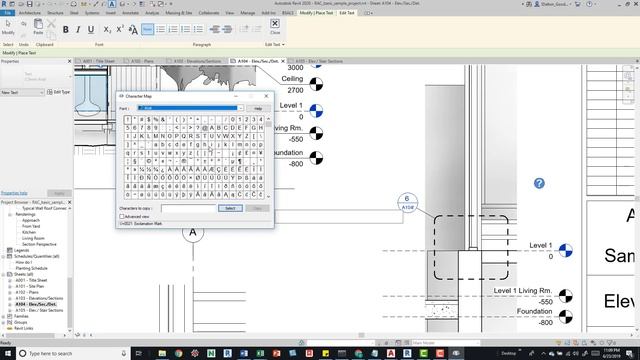The image size is (640, 360).
Task: Open the text type selector dropdown
Action: 22,93
